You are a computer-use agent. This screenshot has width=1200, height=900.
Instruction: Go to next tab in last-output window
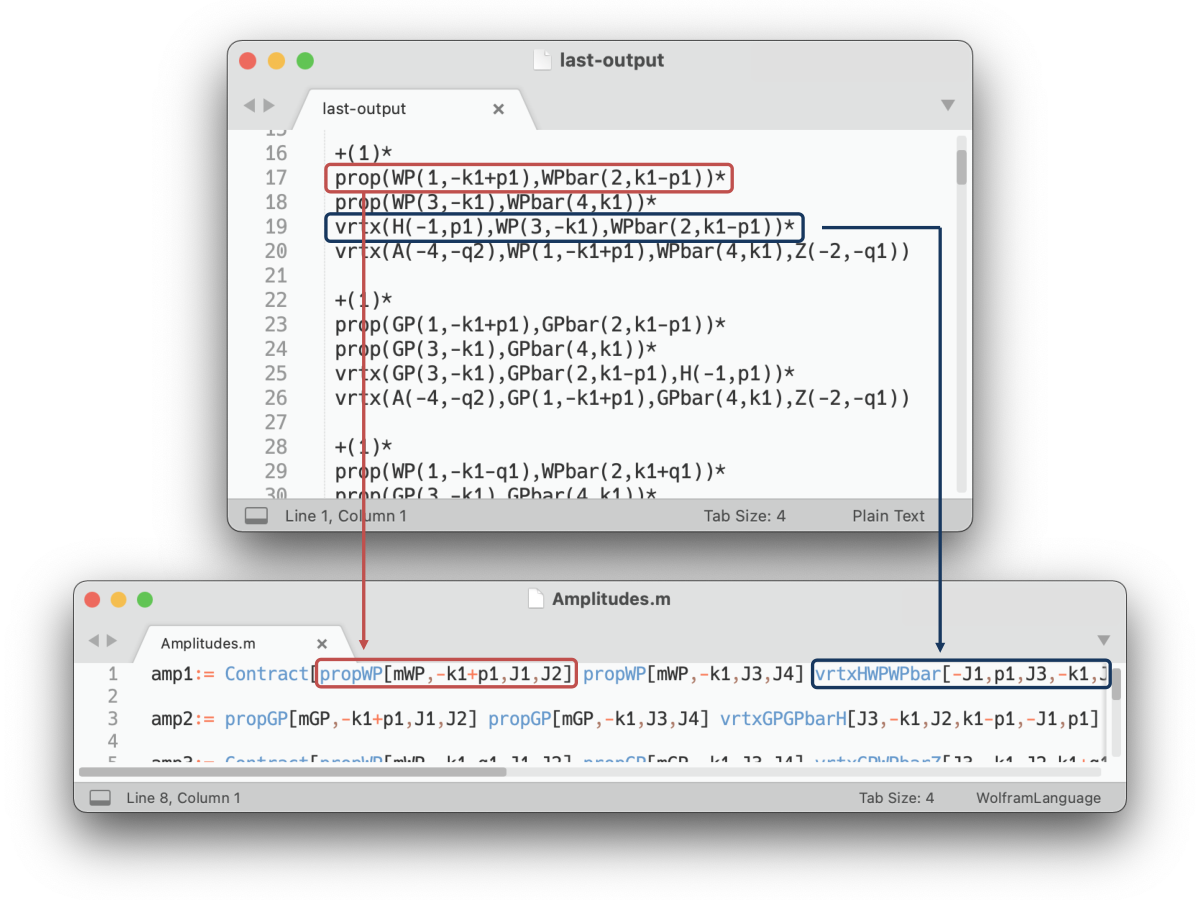coord(268,105)
